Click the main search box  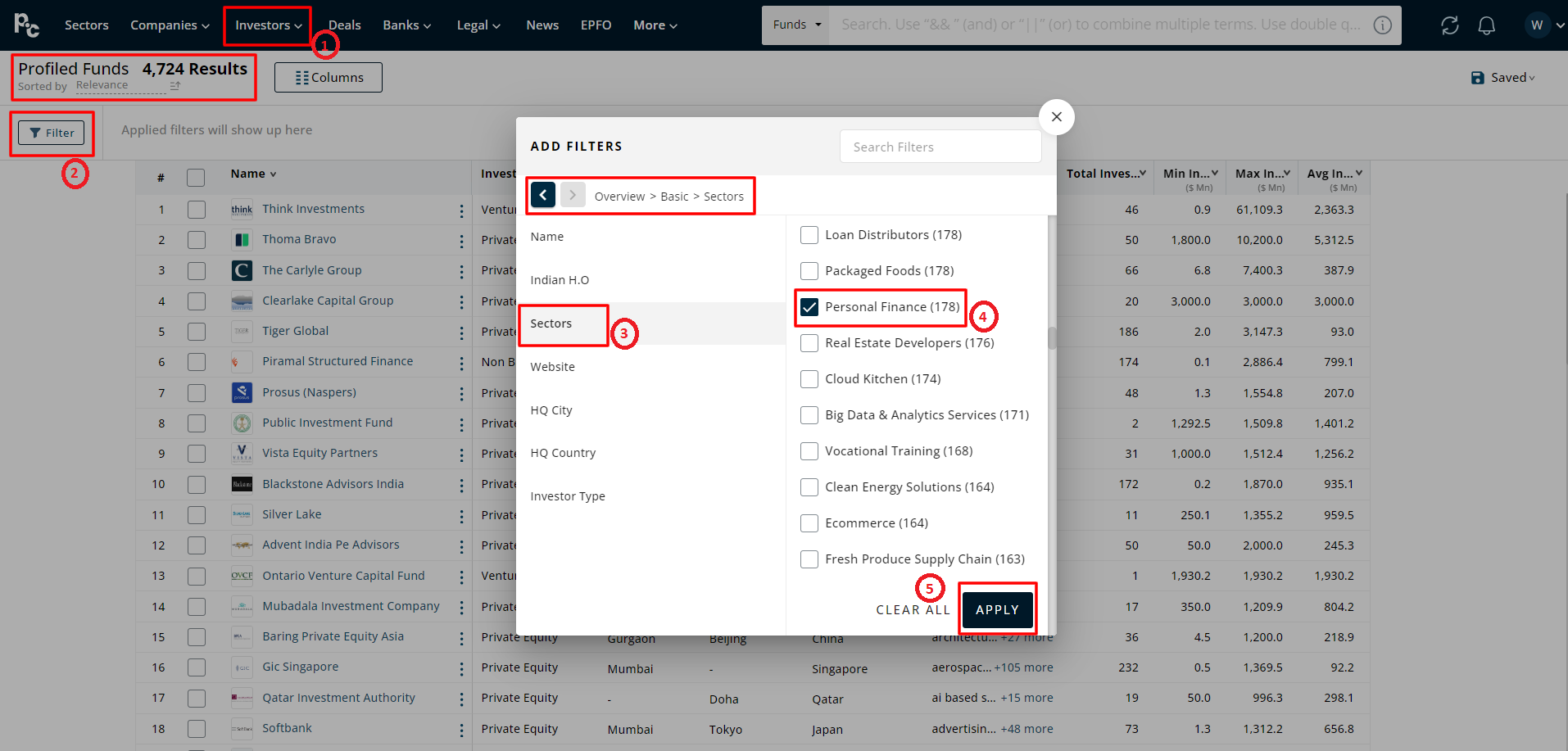coord(1102,25)
